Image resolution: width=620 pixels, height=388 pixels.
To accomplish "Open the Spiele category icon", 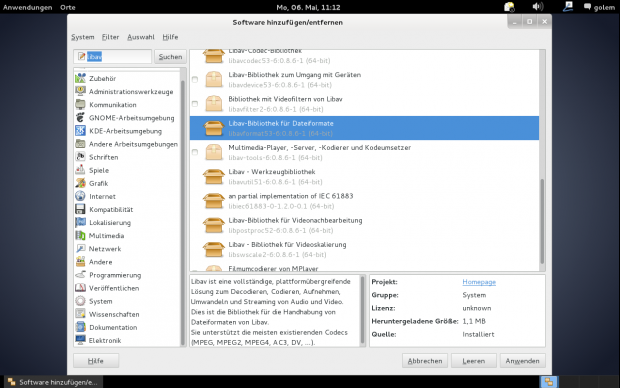I will tap(80, 170).
